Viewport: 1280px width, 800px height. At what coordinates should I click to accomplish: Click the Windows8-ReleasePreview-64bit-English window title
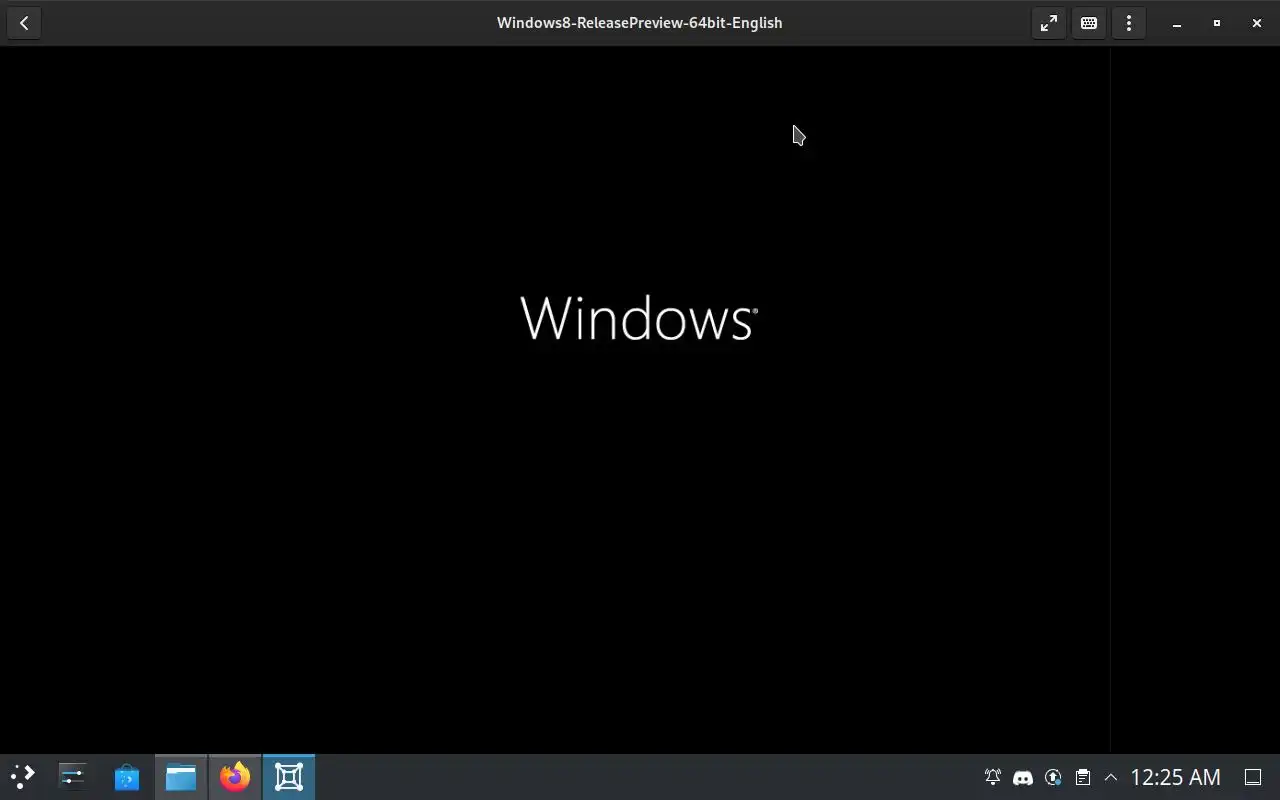point(640,23)
